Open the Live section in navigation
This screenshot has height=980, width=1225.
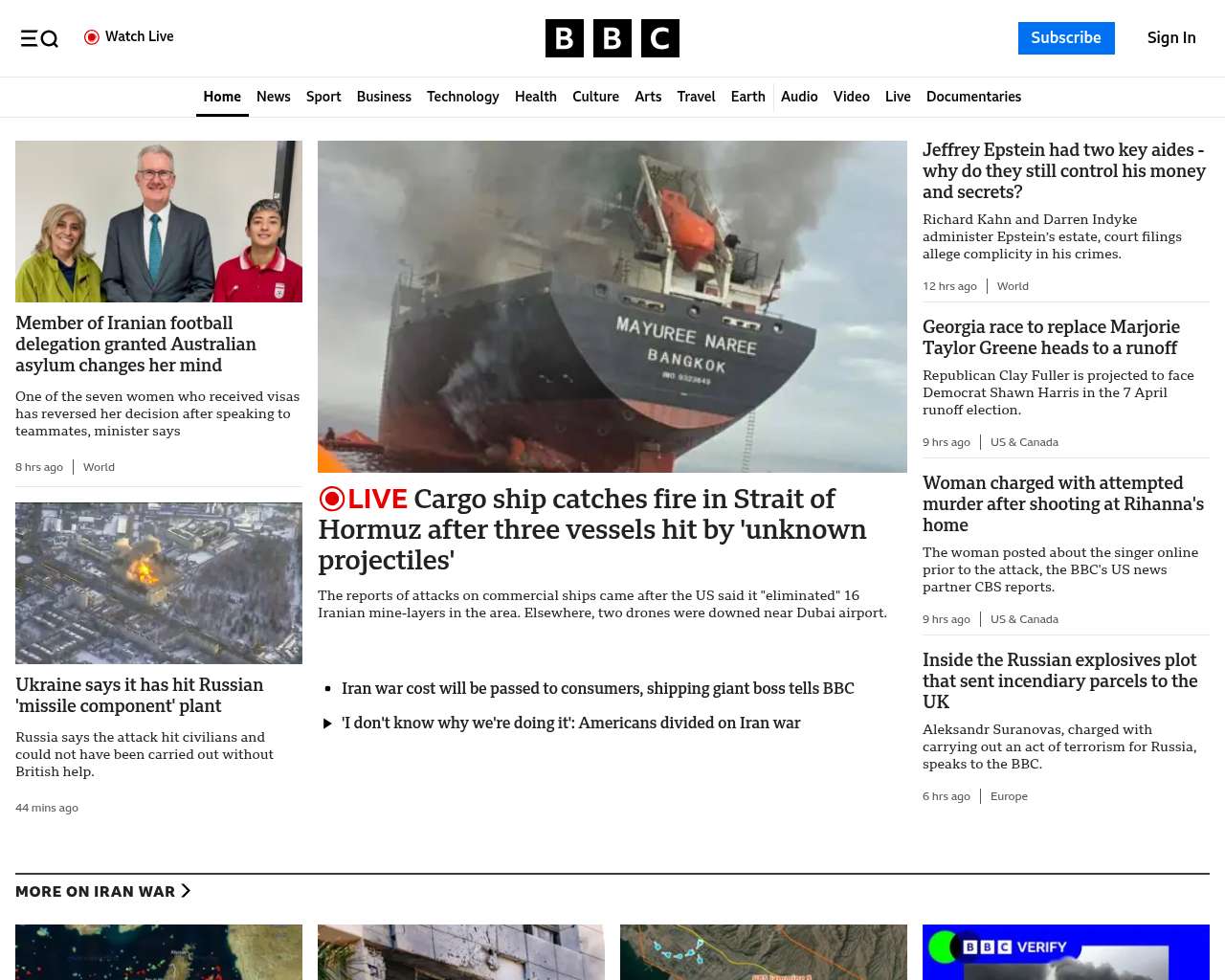point(898,97)
